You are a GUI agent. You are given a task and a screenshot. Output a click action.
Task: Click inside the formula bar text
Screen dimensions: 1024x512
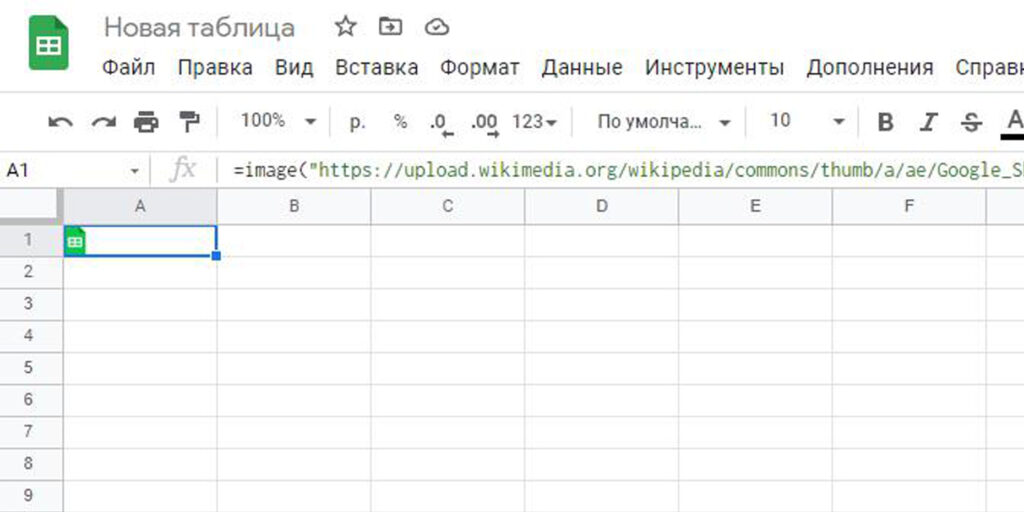click(x=620, y=170)
